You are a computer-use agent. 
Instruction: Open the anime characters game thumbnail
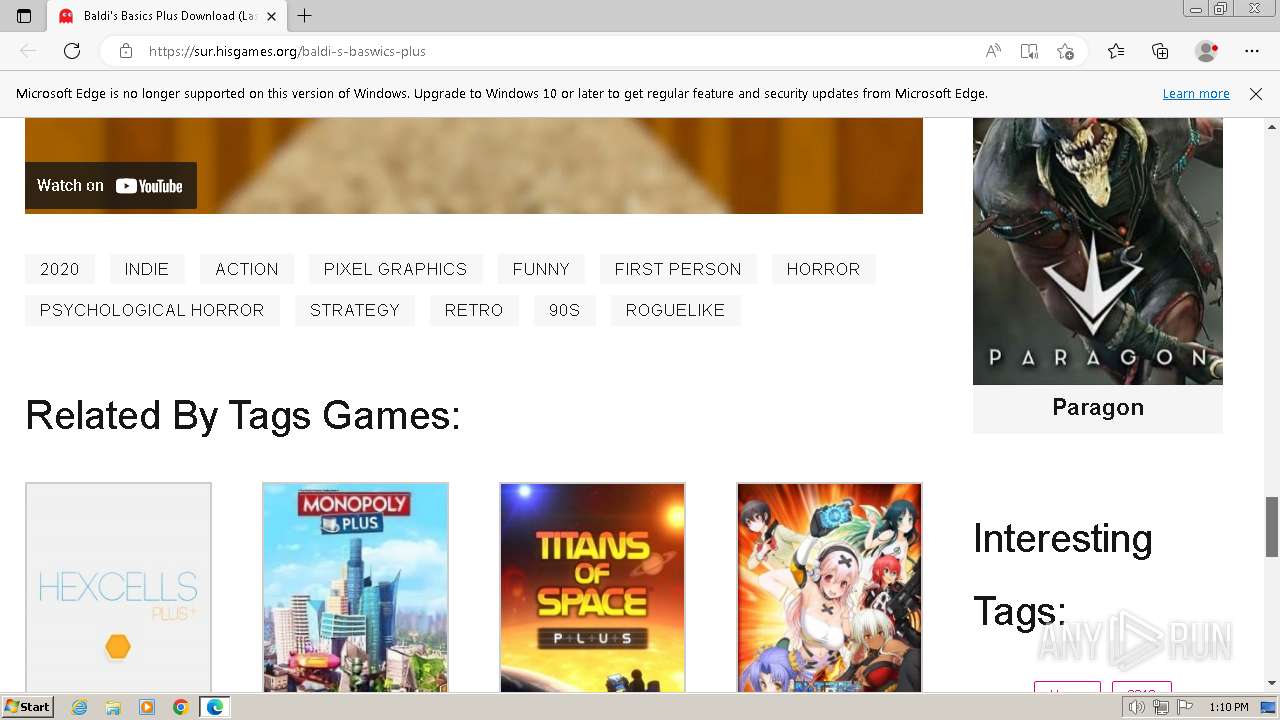coord(829,588)
